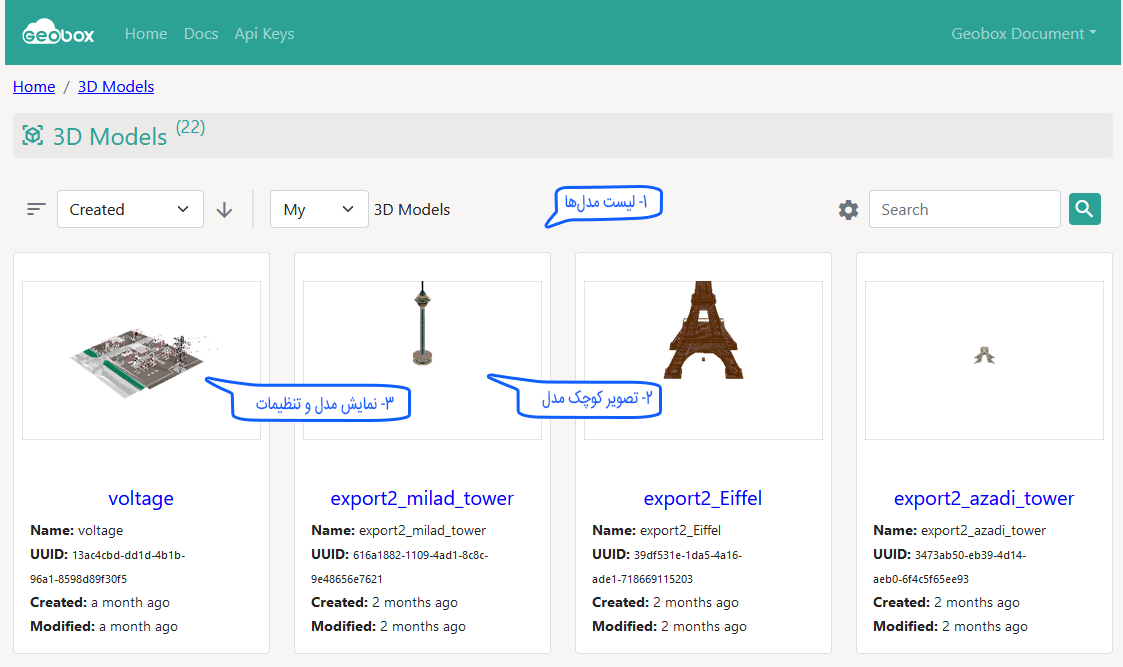Click the sort lines icon

tap(37, 209)
